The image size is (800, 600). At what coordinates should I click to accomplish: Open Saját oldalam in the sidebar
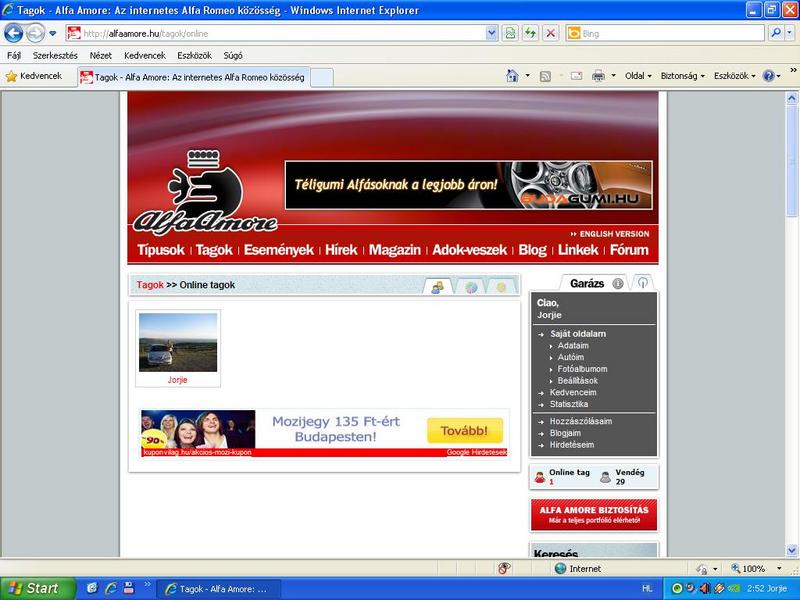point(578,334)
